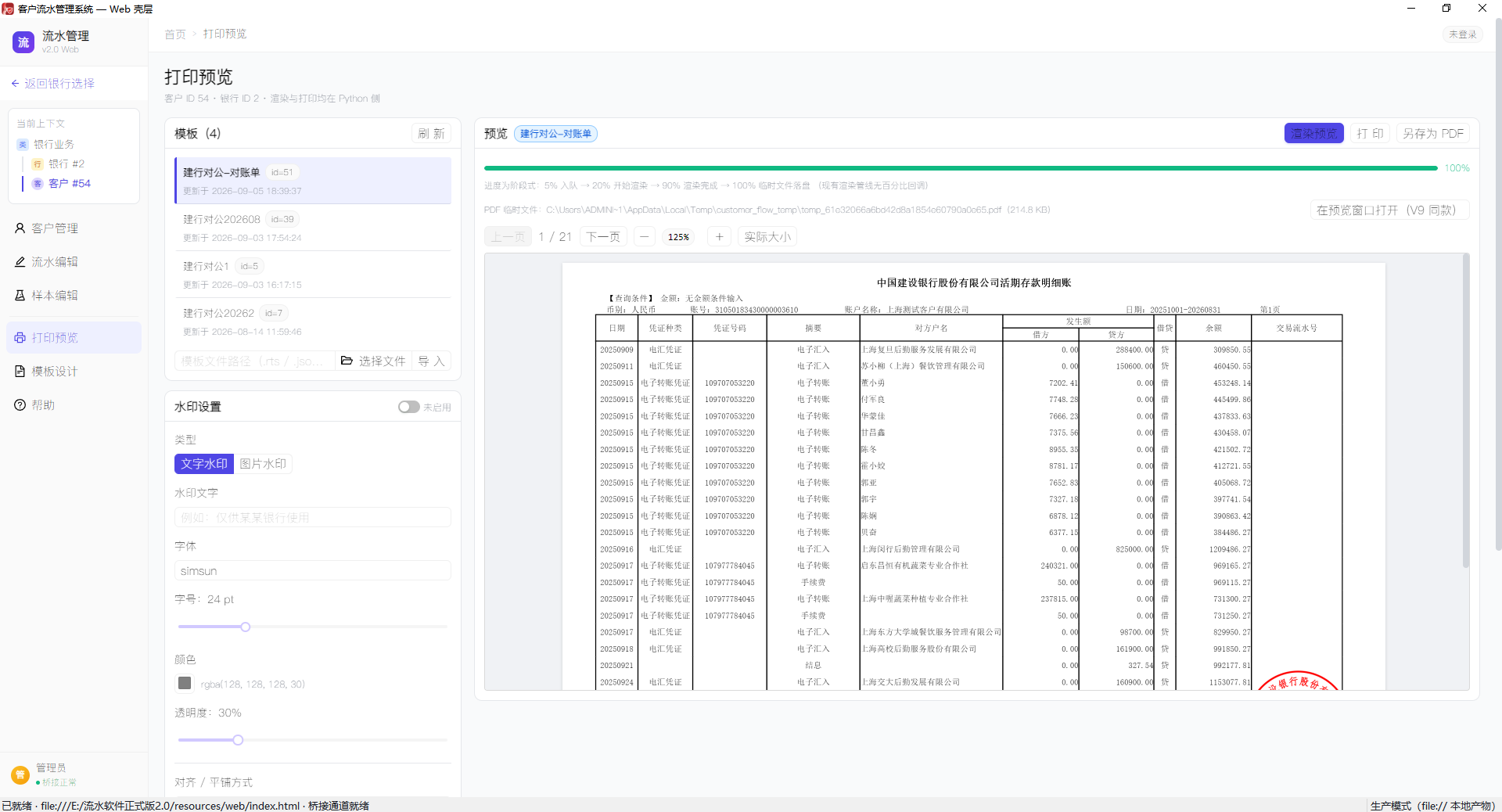Image resolution: width=1502 pixels, height=812 pixels.
Task: Focus the 水印文字 input field
Action: pyautogui.click(x=313, y=518)
